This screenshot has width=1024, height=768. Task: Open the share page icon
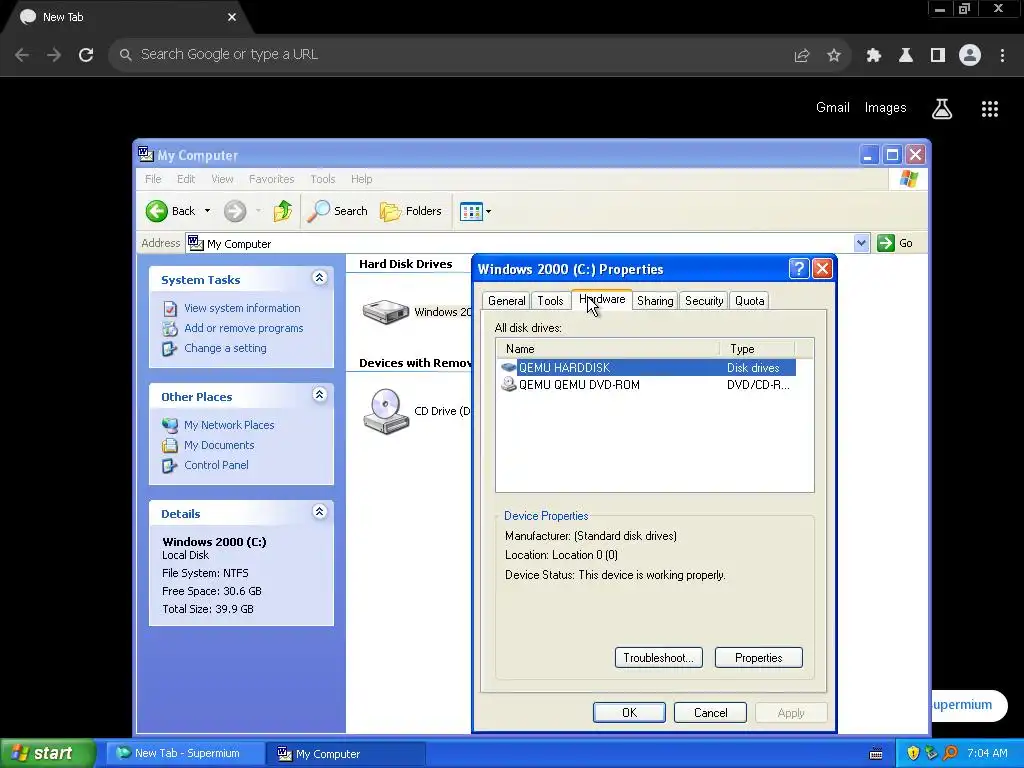pyautogui.click(x=802, y=55)
